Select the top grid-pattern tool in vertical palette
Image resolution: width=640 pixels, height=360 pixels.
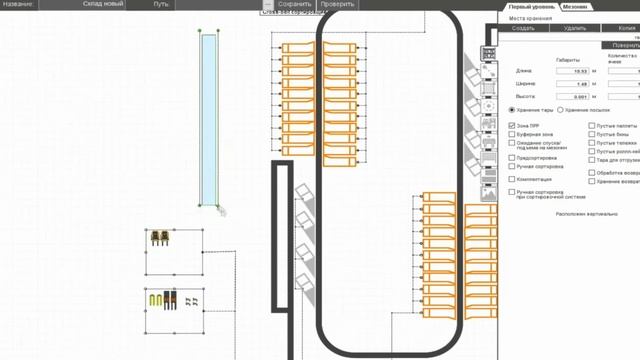point(489,53)
